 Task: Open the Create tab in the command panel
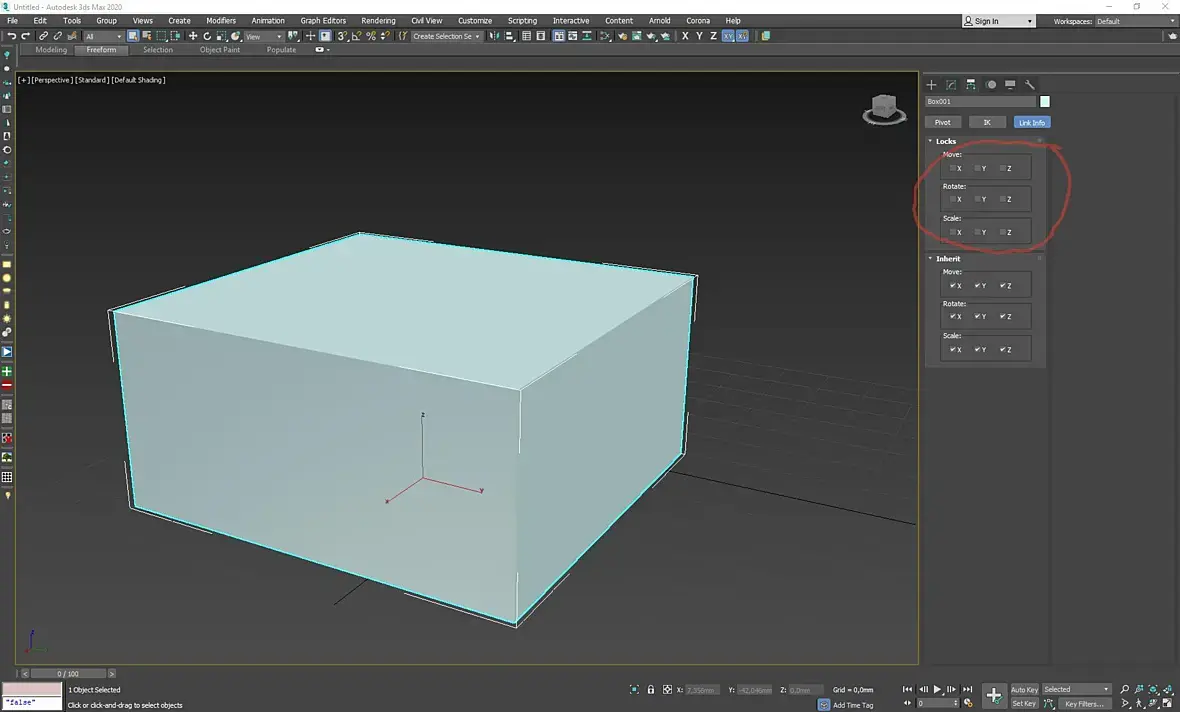click(931, 85)
